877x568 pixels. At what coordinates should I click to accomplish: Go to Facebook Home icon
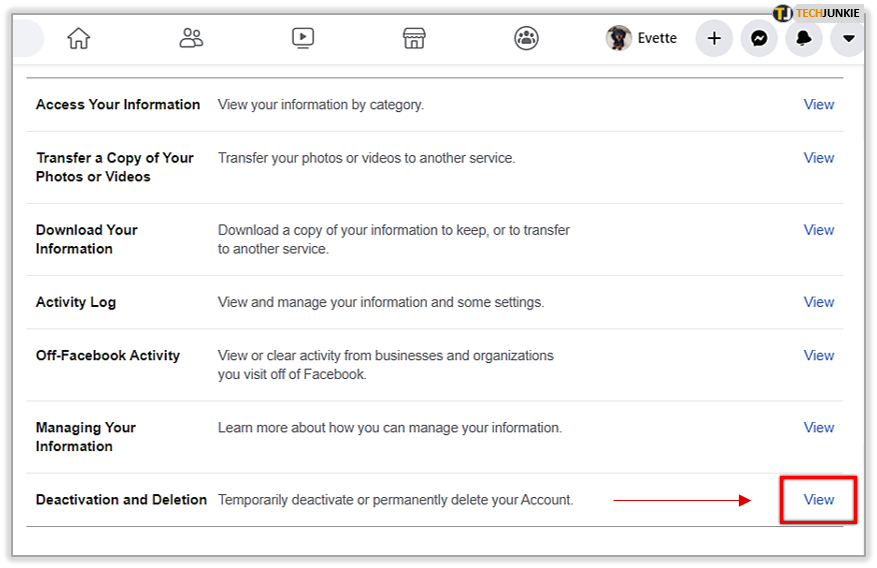click(x=78, y=39)
